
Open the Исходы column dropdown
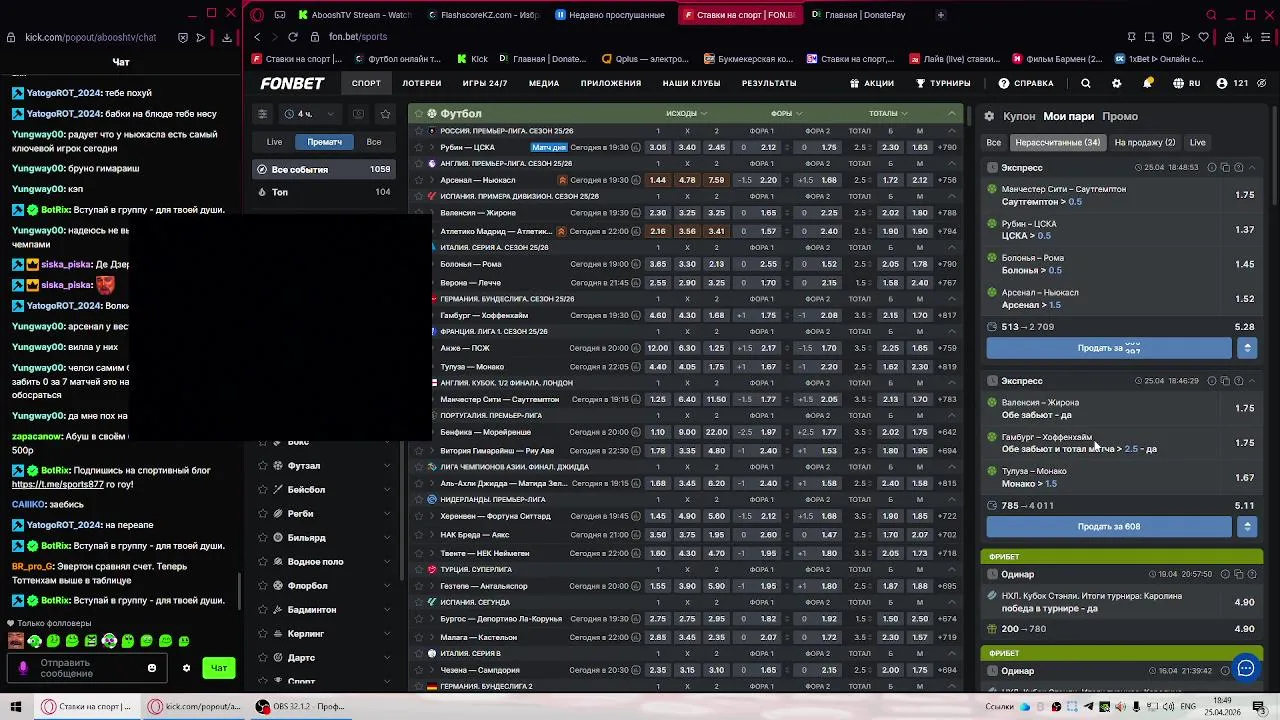pyautogui.click(x=686, y=114)
